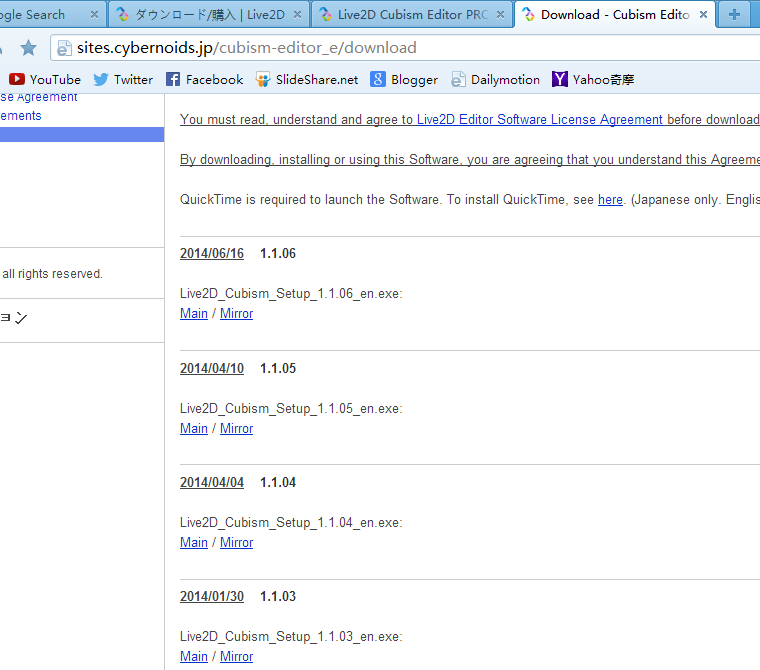Click the 2014/01/30 date heading
The image size is (760, 670).
[212, 596]
